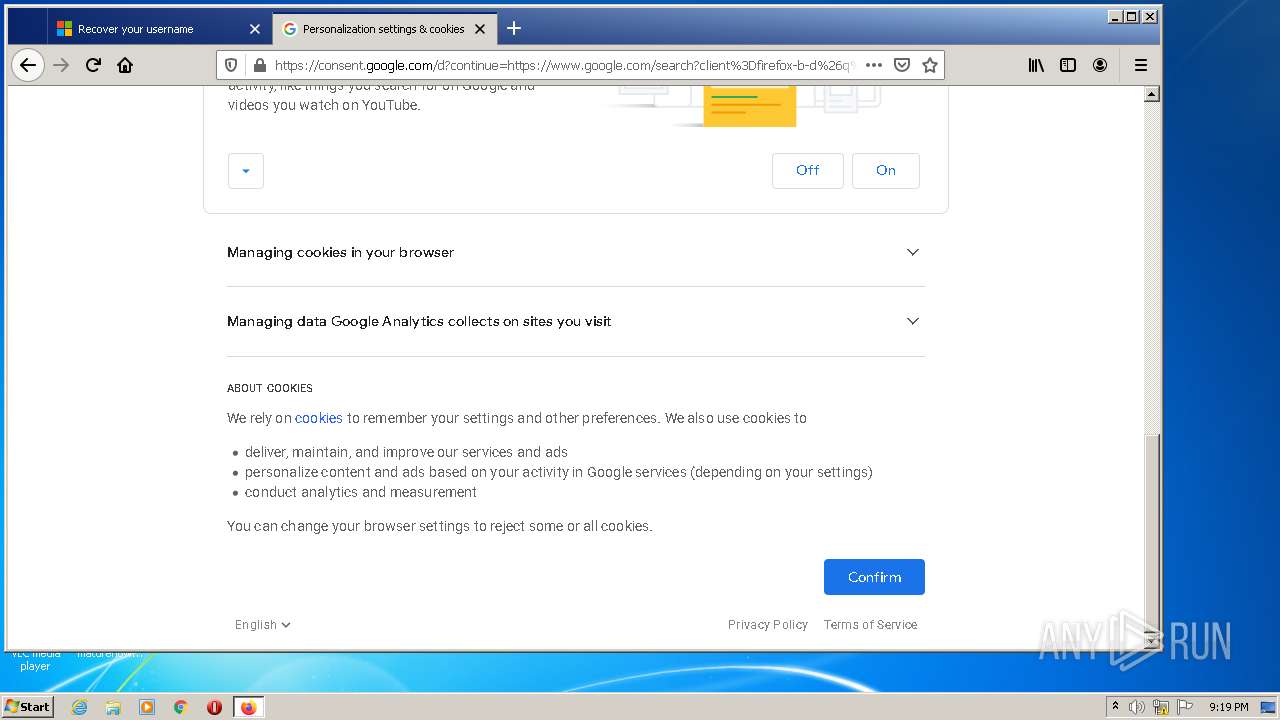Expand details with small dropdown arrow button

click(246, 171)
